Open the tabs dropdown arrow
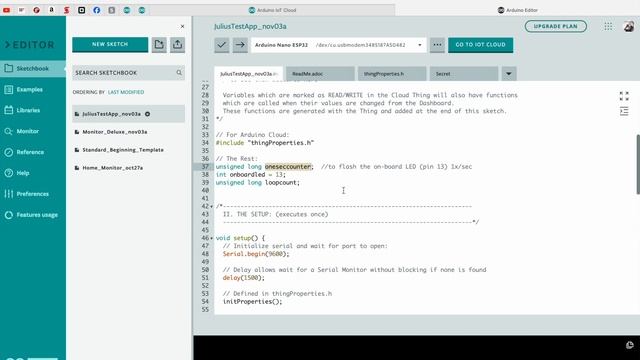Image resolution: width=640 pixels, height=360 pixels. (509, 74)
